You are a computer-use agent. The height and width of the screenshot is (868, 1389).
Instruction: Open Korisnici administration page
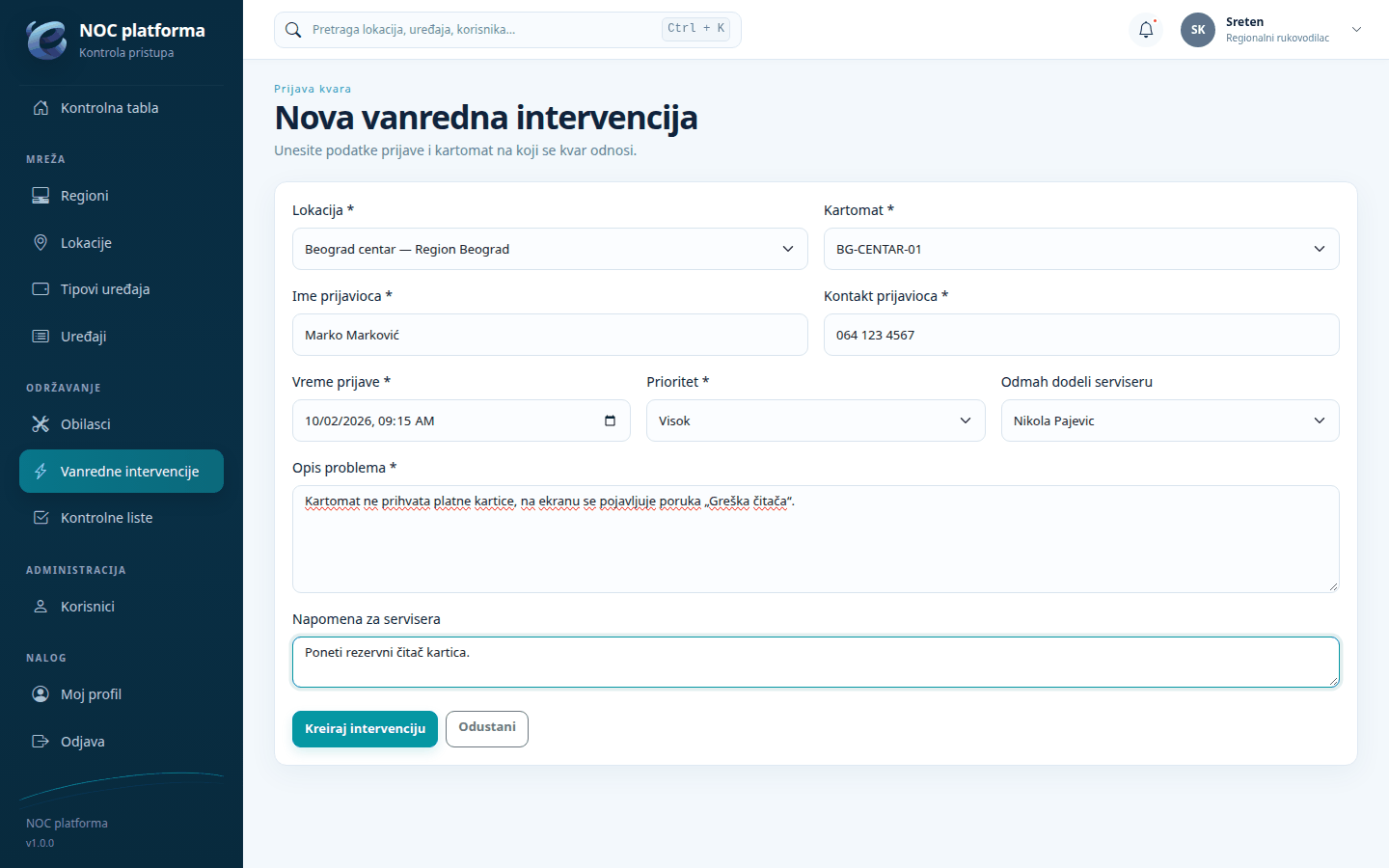pyautogui.click(x=122, y=607)
